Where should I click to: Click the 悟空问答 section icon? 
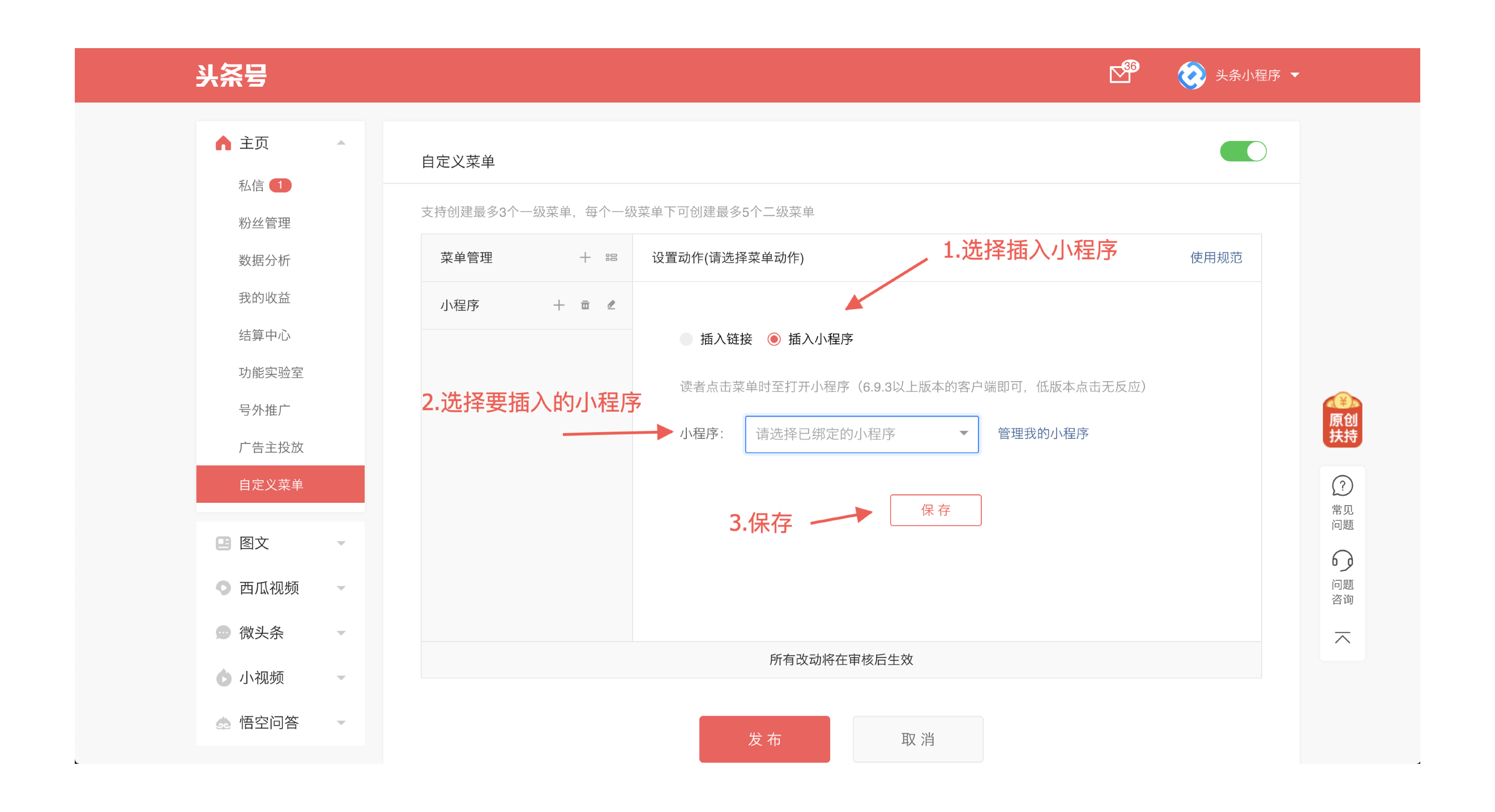click(x=223, y=723)
